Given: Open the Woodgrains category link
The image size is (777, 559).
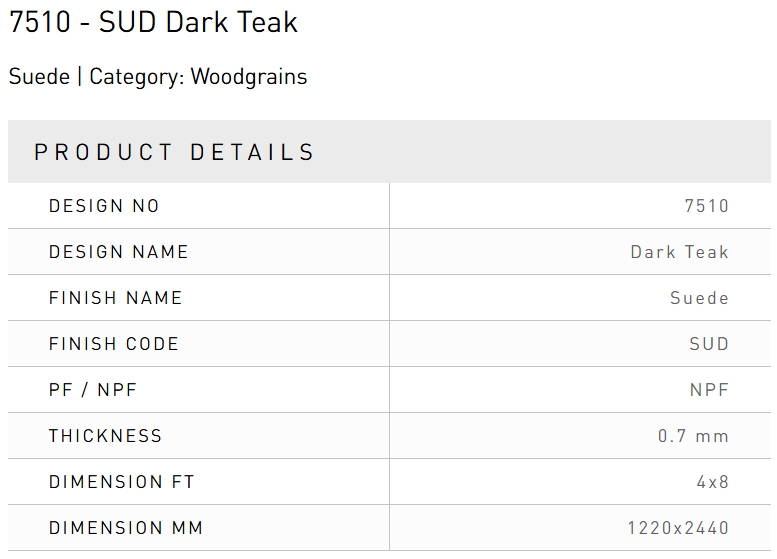Looking at the screenshot, I should pos(249,77).
